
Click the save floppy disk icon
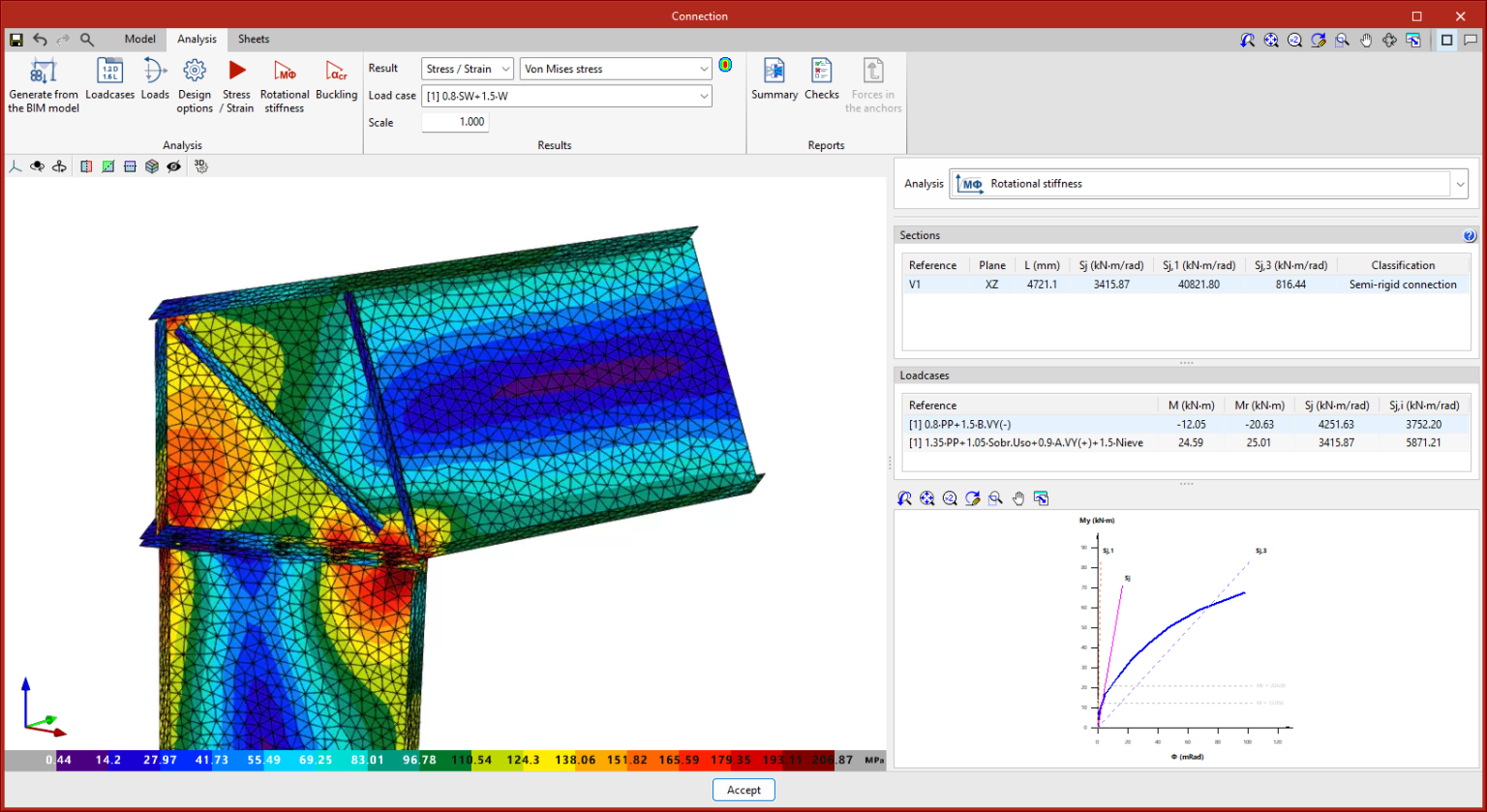(15, 40)
